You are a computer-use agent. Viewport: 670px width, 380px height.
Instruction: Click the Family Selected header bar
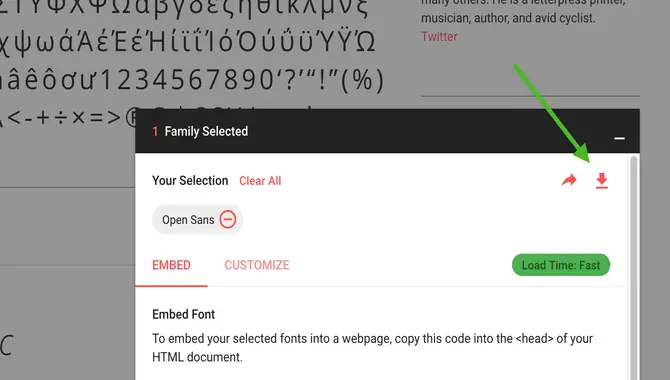click(387, 131)
